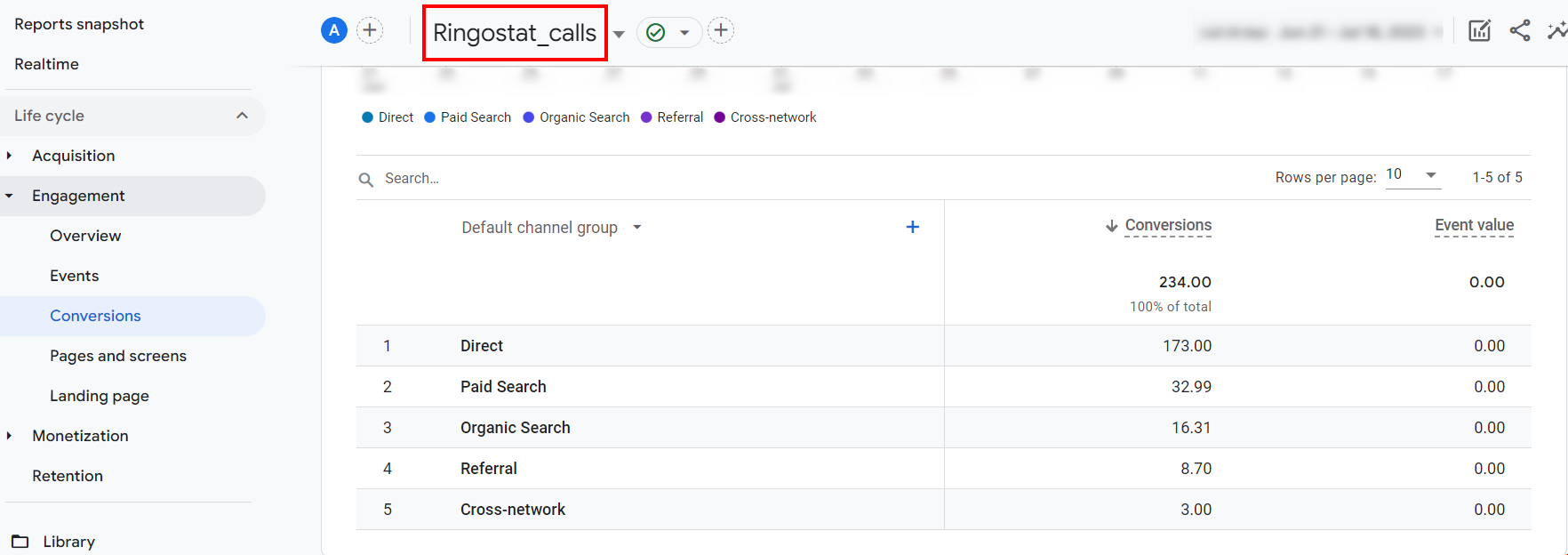Open Monetization reports
Viewport: 1568px width, 555px height.
[x=80, y=436]
